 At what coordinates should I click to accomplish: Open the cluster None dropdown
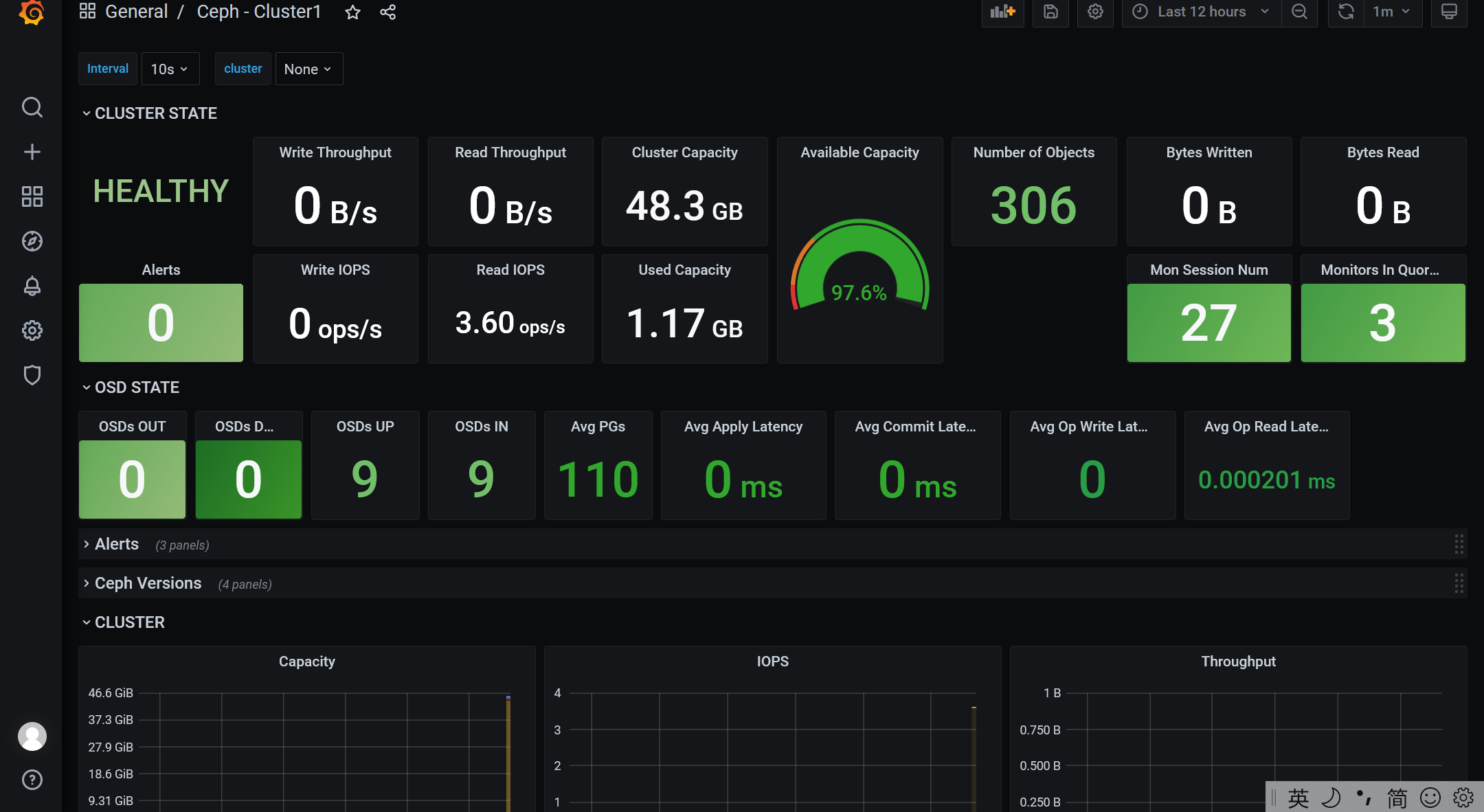pos(308,69)
